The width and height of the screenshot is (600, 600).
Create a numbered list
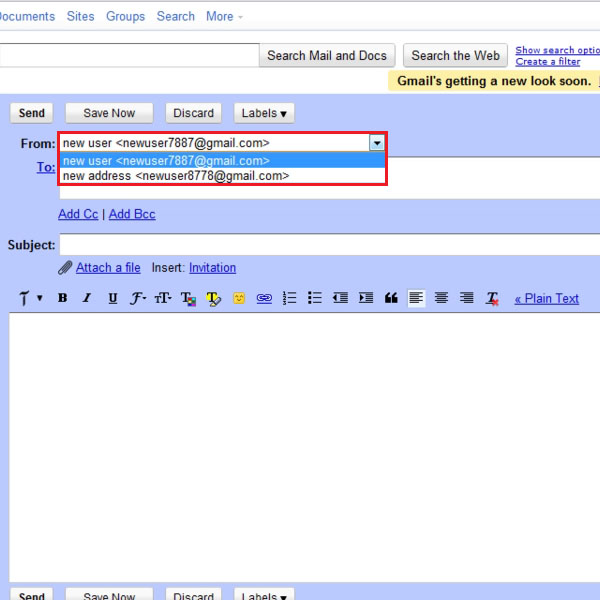click(x=290, y=298)
